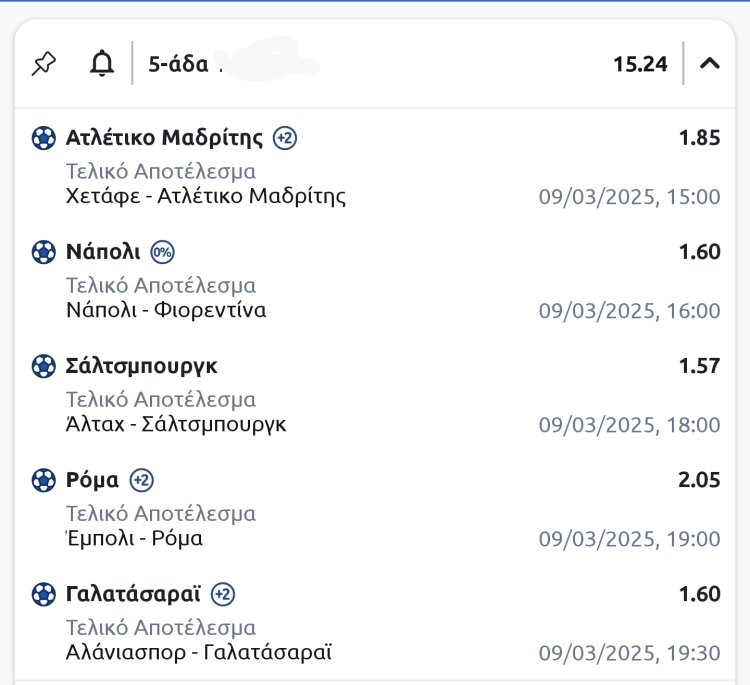Image resolution: width=750 pixels, height=685 pixels.
Task: Click soccer ball icon beside Νάπολι
Action: click(x=44, y=252)
